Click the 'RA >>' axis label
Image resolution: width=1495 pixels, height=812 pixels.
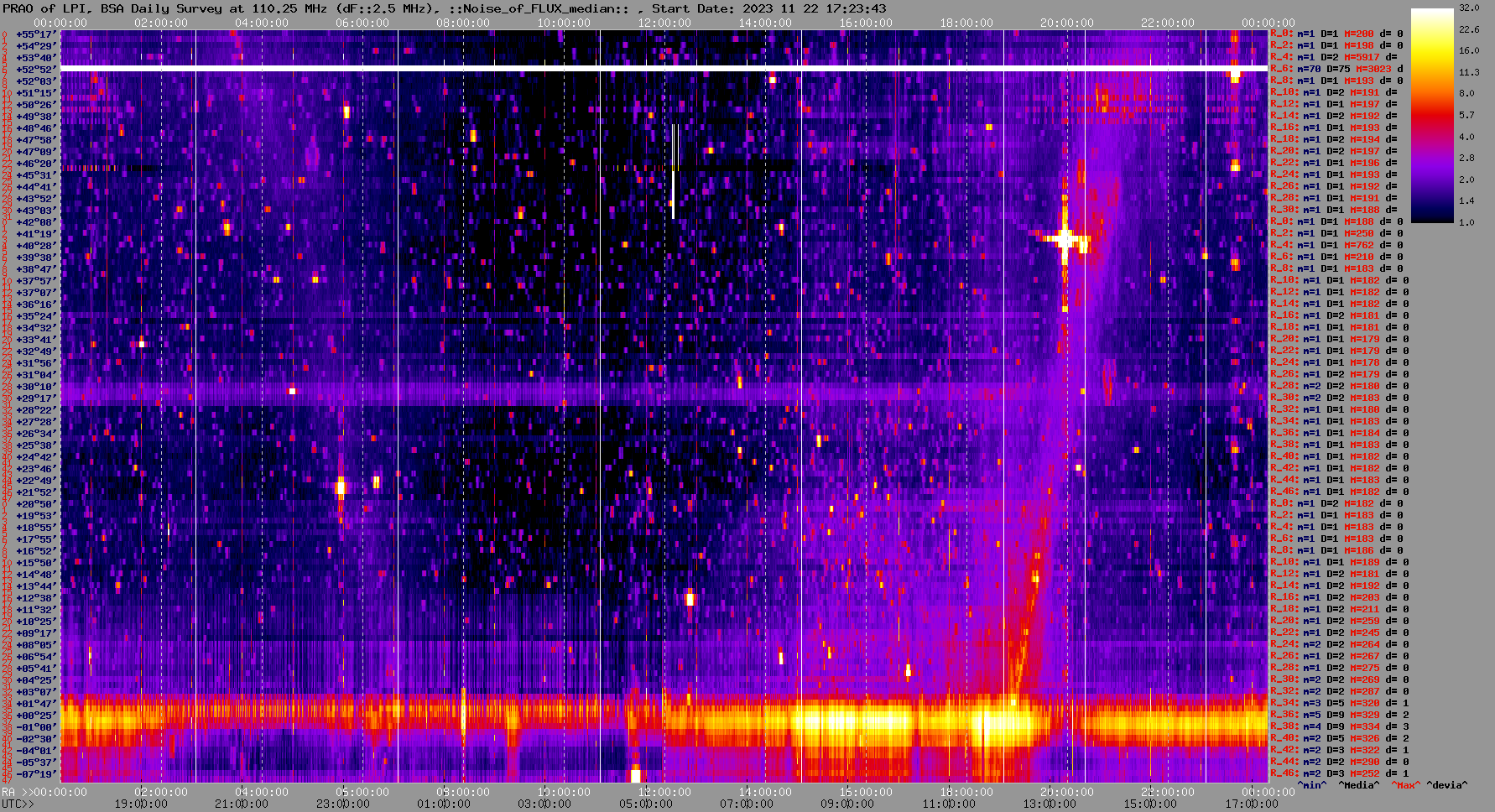coord(16,792)
